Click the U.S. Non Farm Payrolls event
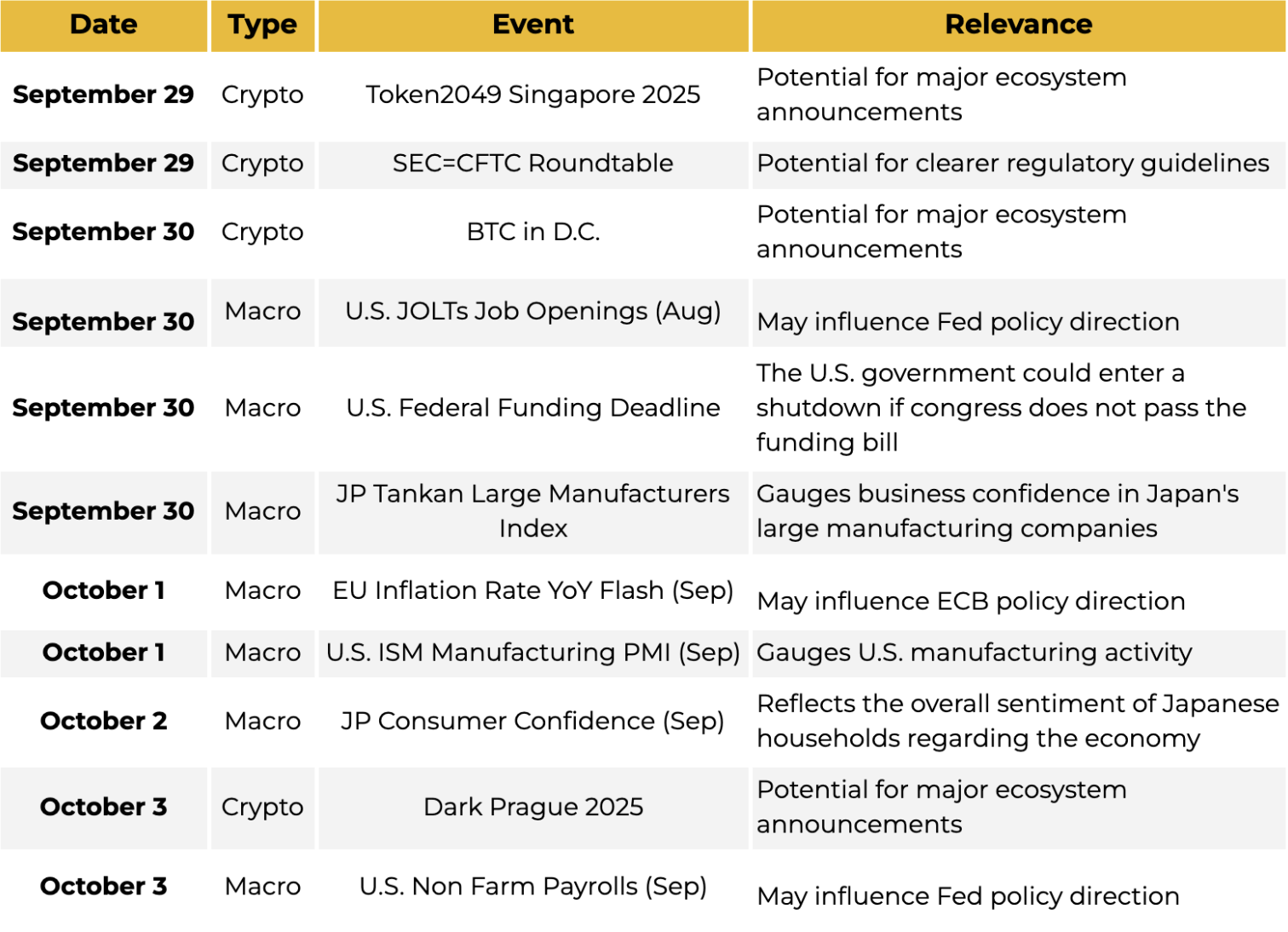The height and width of the screenshot is (932, 1288). (533, 887)
